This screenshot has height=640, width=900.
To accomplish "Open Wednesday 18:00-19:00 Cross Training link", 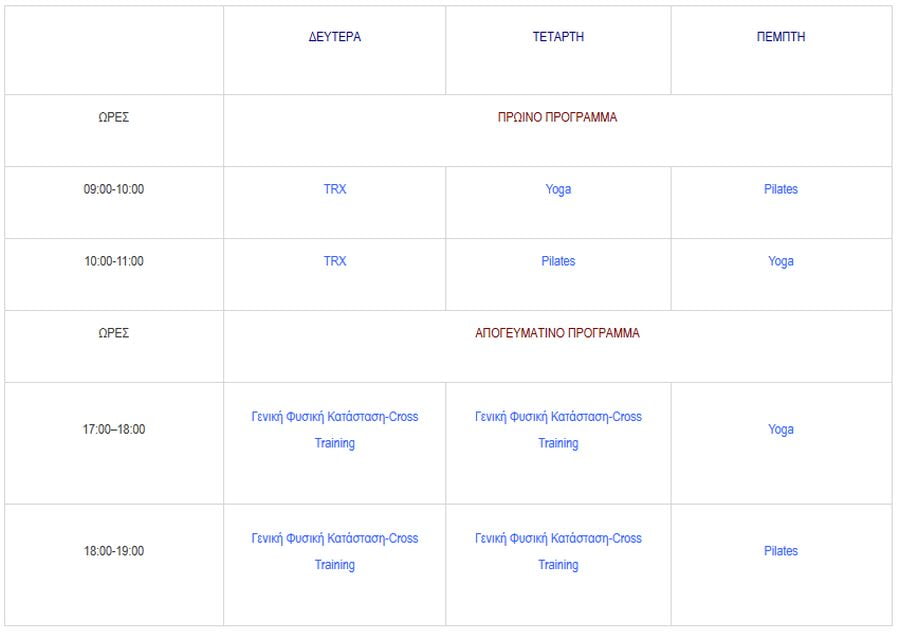I will (x=558, y=552).
